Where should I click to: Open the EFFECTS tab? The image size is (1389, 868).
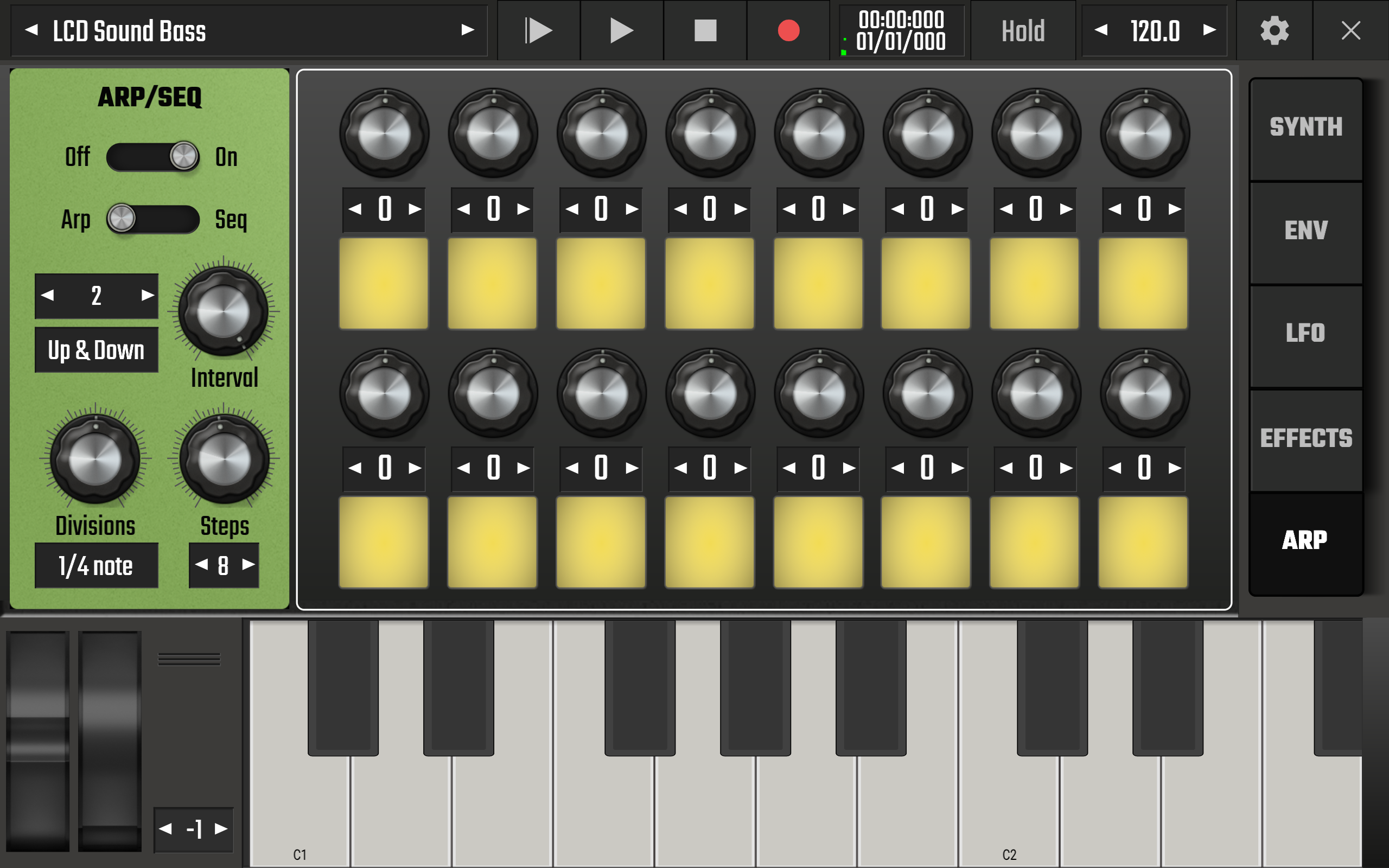pyautogui.click(x=1305, y=438)
